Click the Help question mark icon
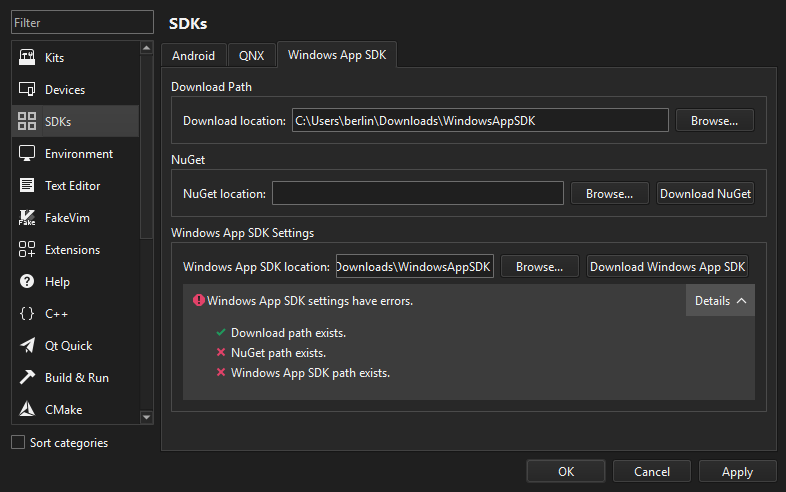The image size is (786, 492). 27,282
